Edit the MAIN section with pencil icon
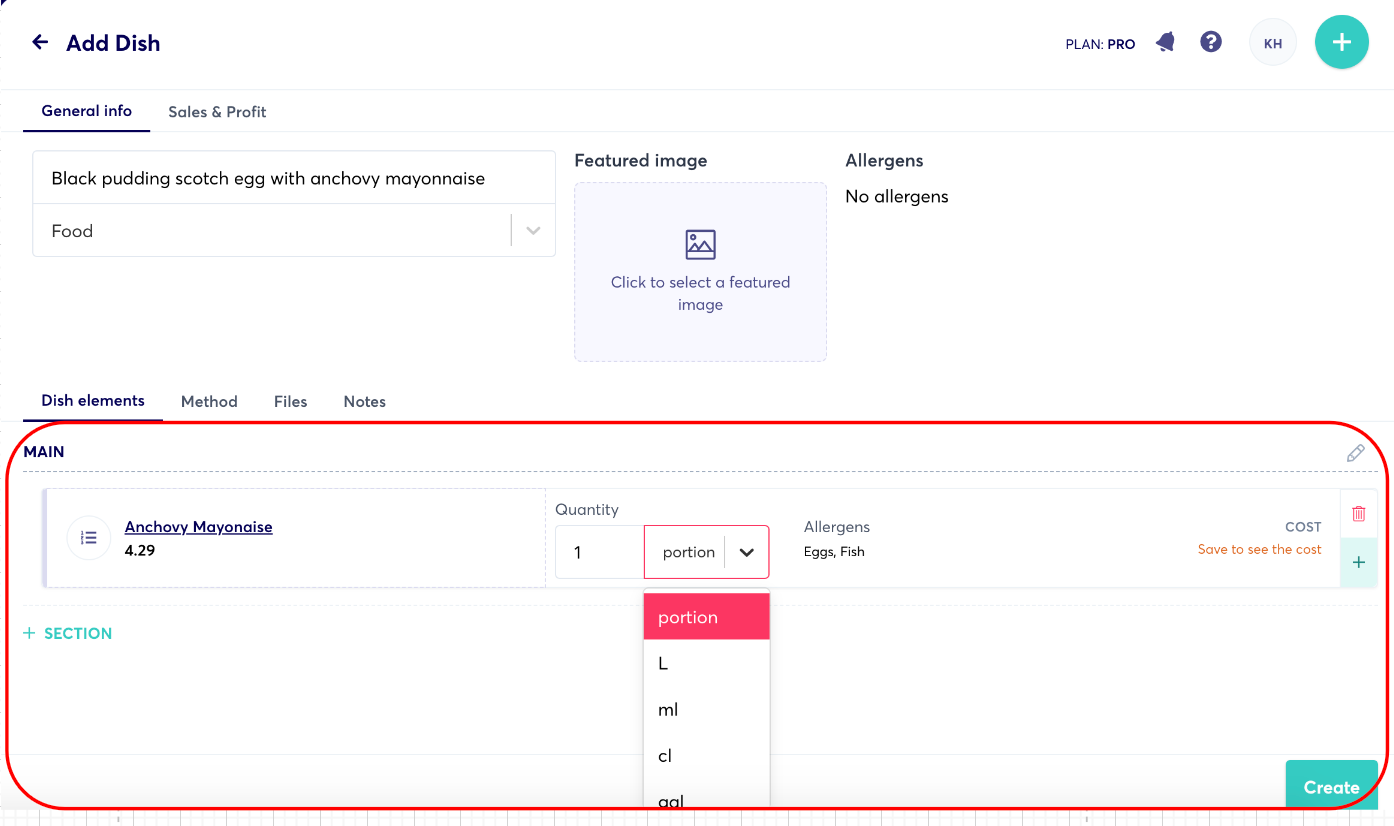Viewport: 1394px width, 826px height. [x=1356, y=453]
